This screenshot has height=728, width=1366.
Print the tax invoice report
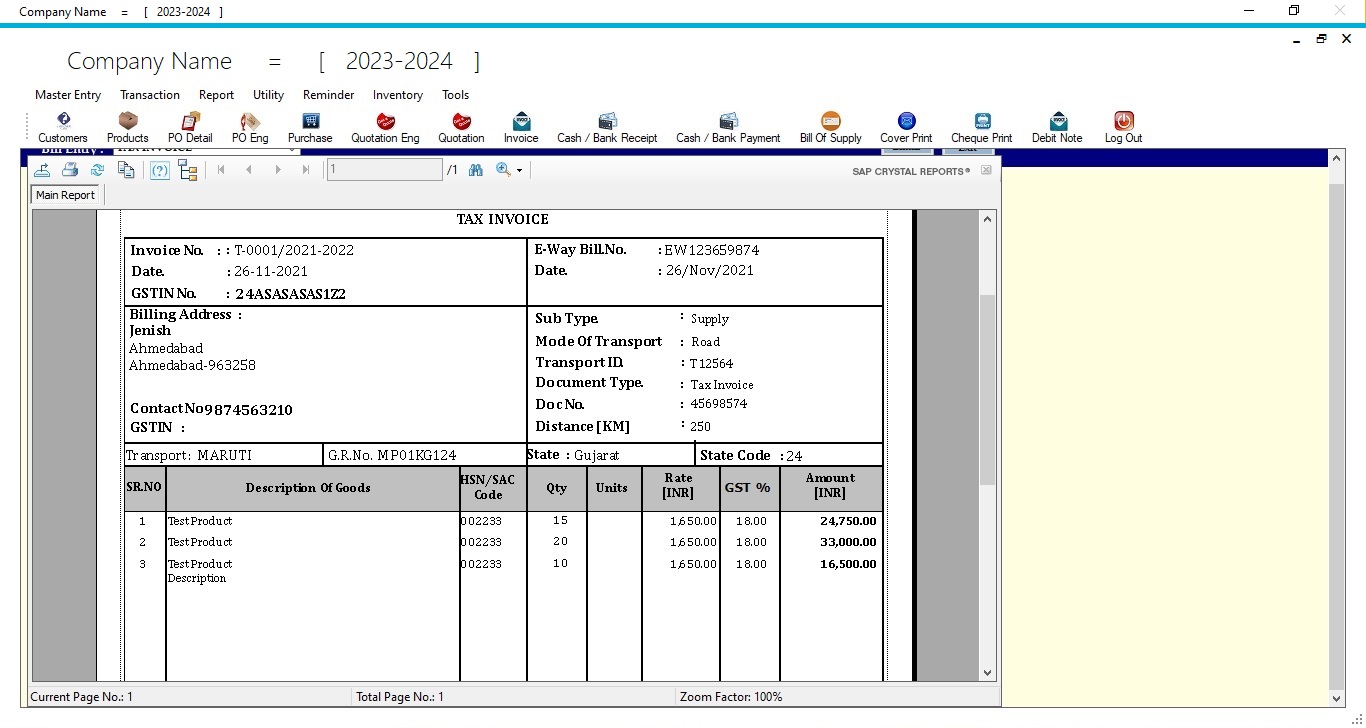tap(70, 169)
